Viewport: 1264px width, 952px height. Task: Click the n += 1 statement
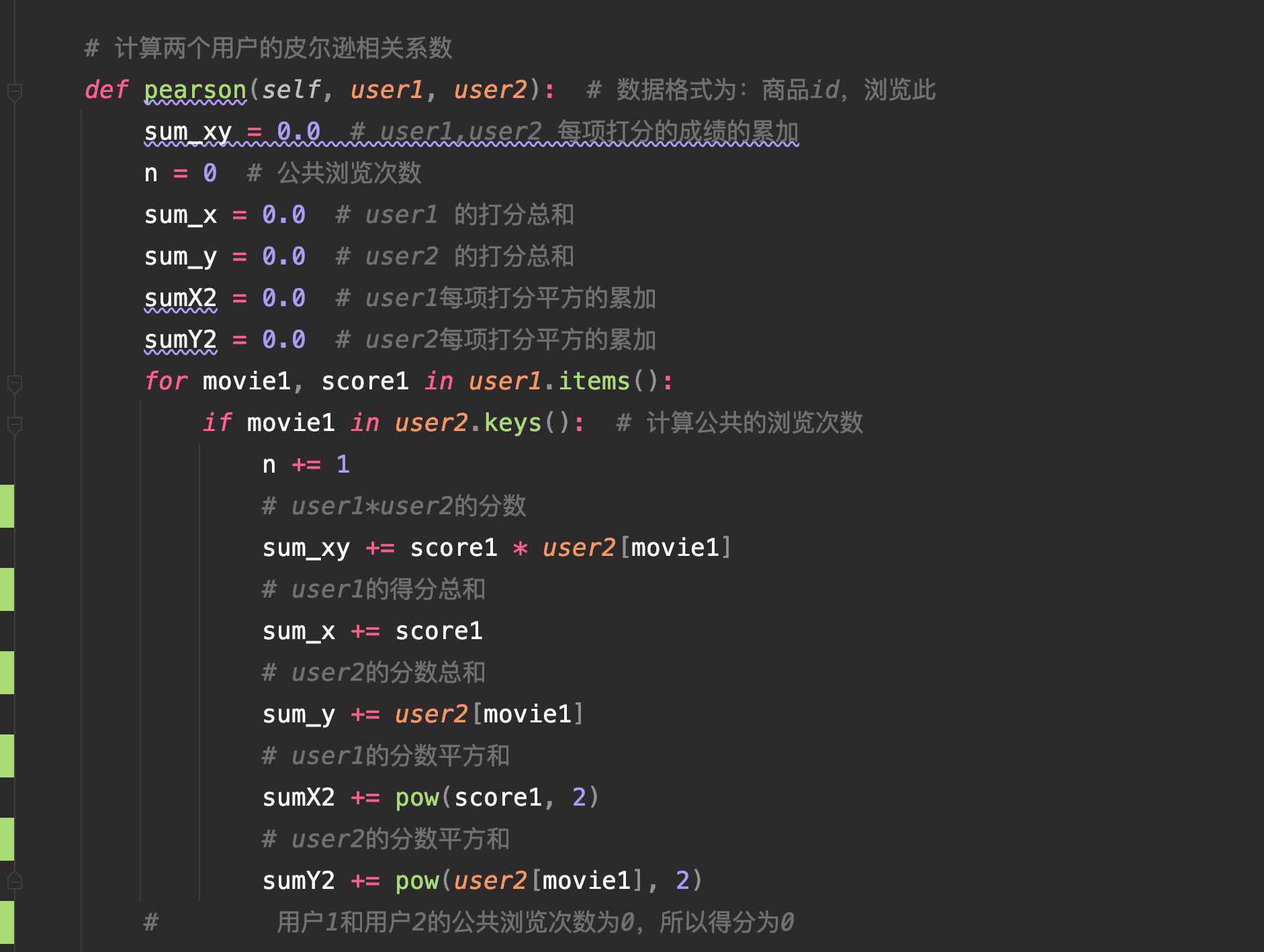coord(306,465)
